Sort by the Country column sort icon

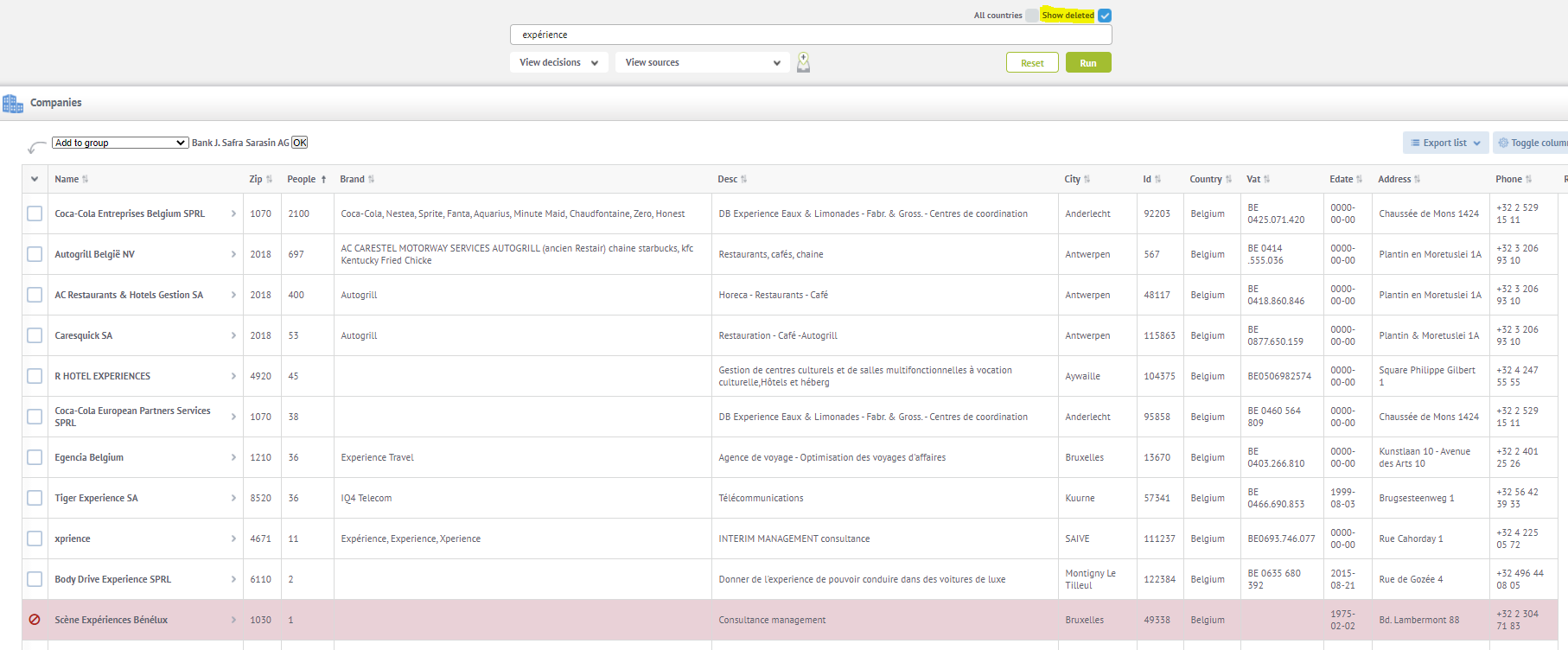click(1228, 179)
